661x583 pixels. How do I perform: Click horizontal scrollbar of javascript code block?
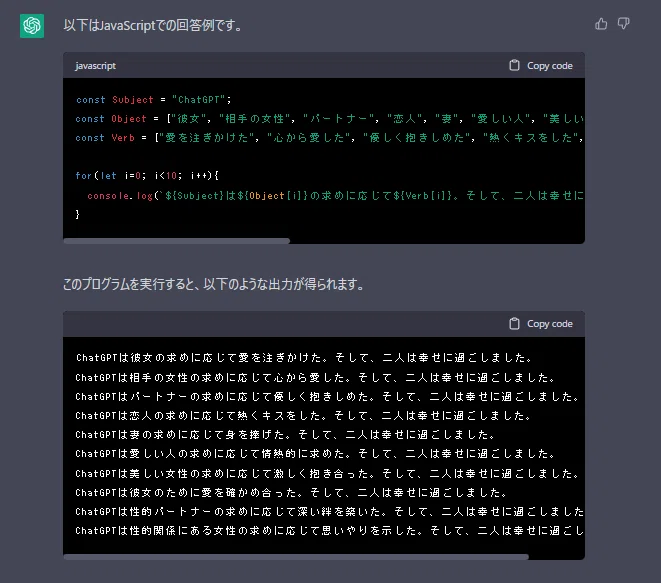click(x=177, y=241)
